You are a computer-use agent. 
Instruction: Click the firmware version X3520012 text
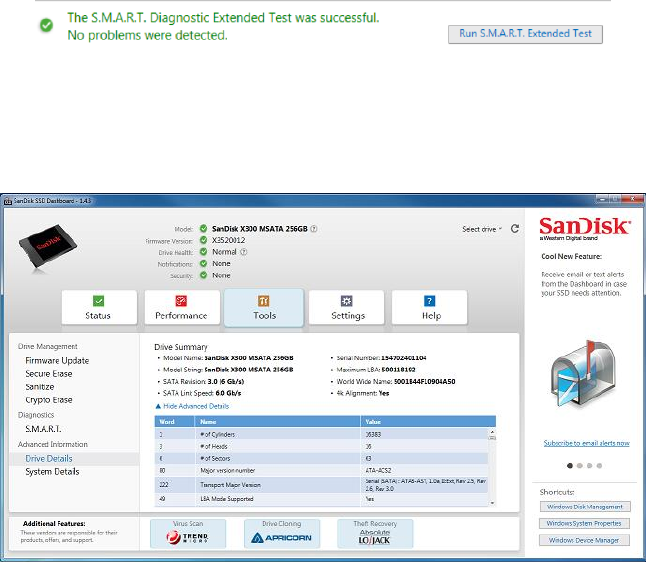click(229, 240)
